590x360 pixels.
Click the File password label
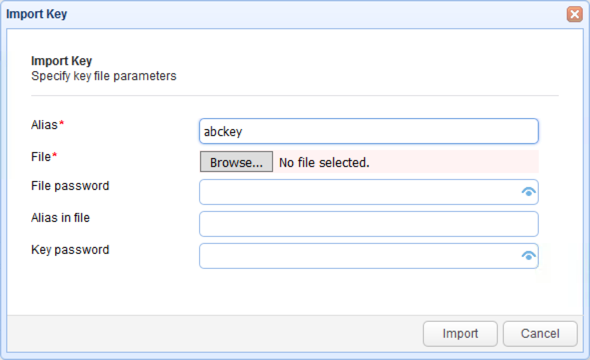(70, 186)
